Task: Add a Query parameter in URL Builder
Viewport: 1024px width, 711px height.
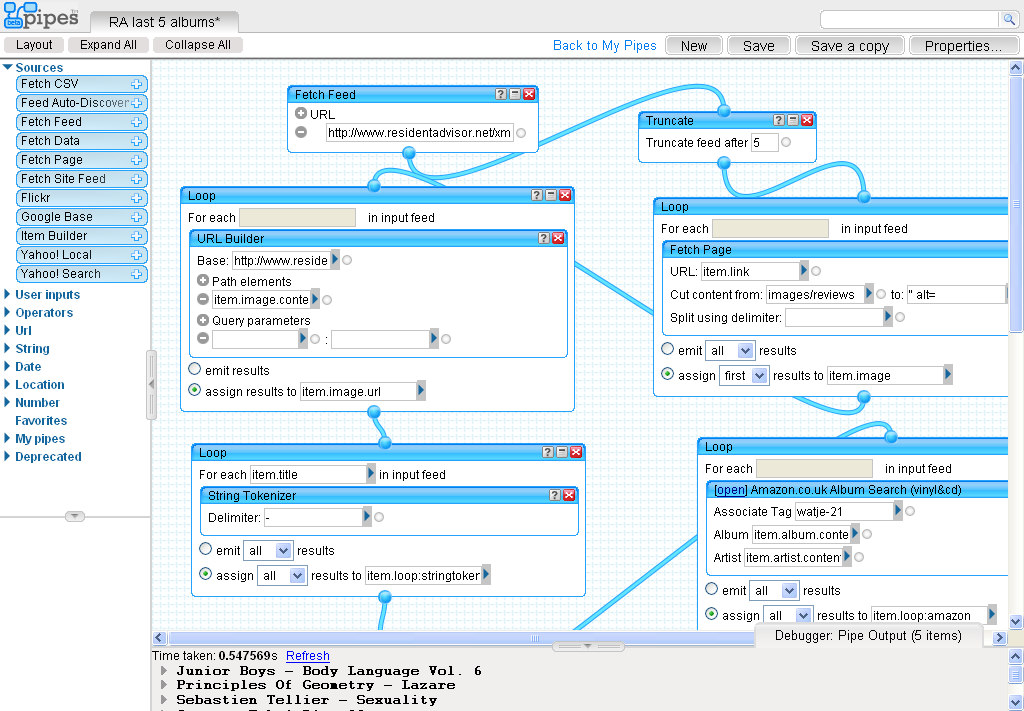Action: (203, 320)
